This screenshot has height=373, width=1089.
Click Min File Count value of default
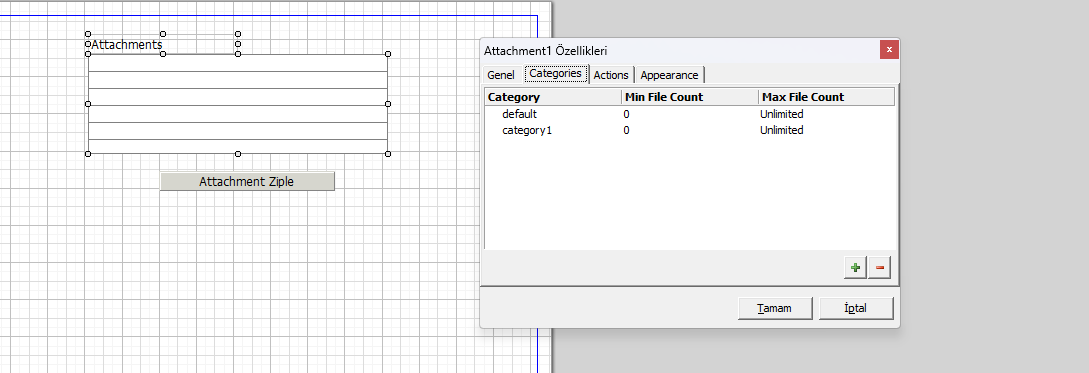tap(626, 114)
